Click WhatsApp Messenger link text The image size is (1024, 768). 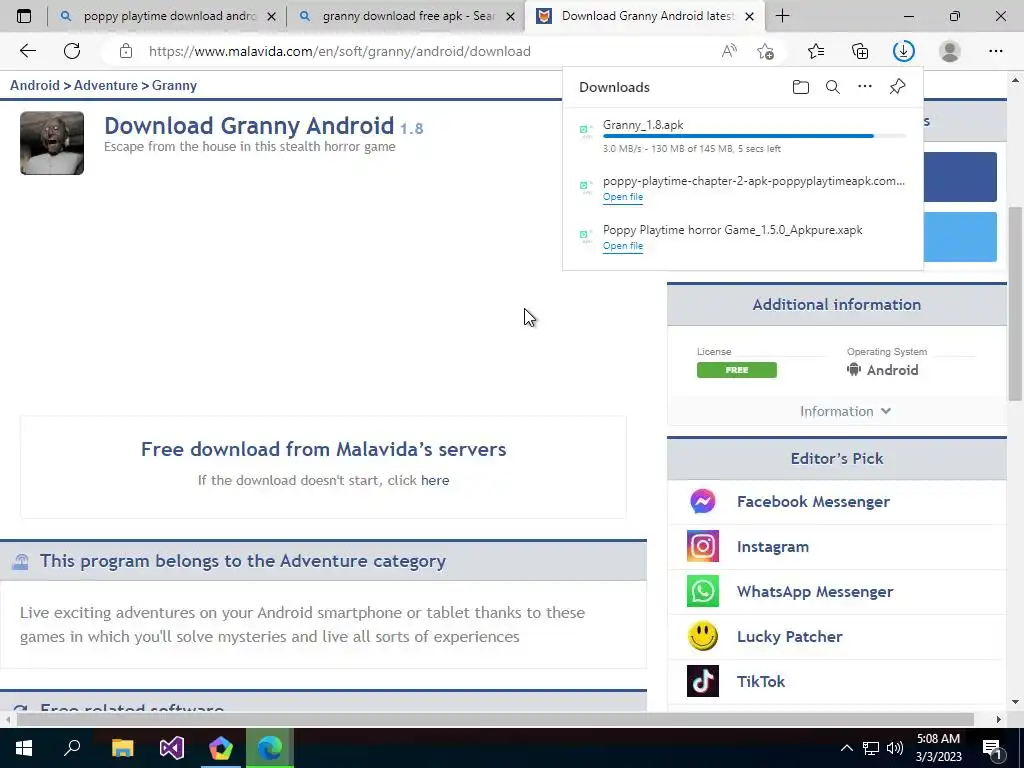pyautogui.click(x=815, y=592)
